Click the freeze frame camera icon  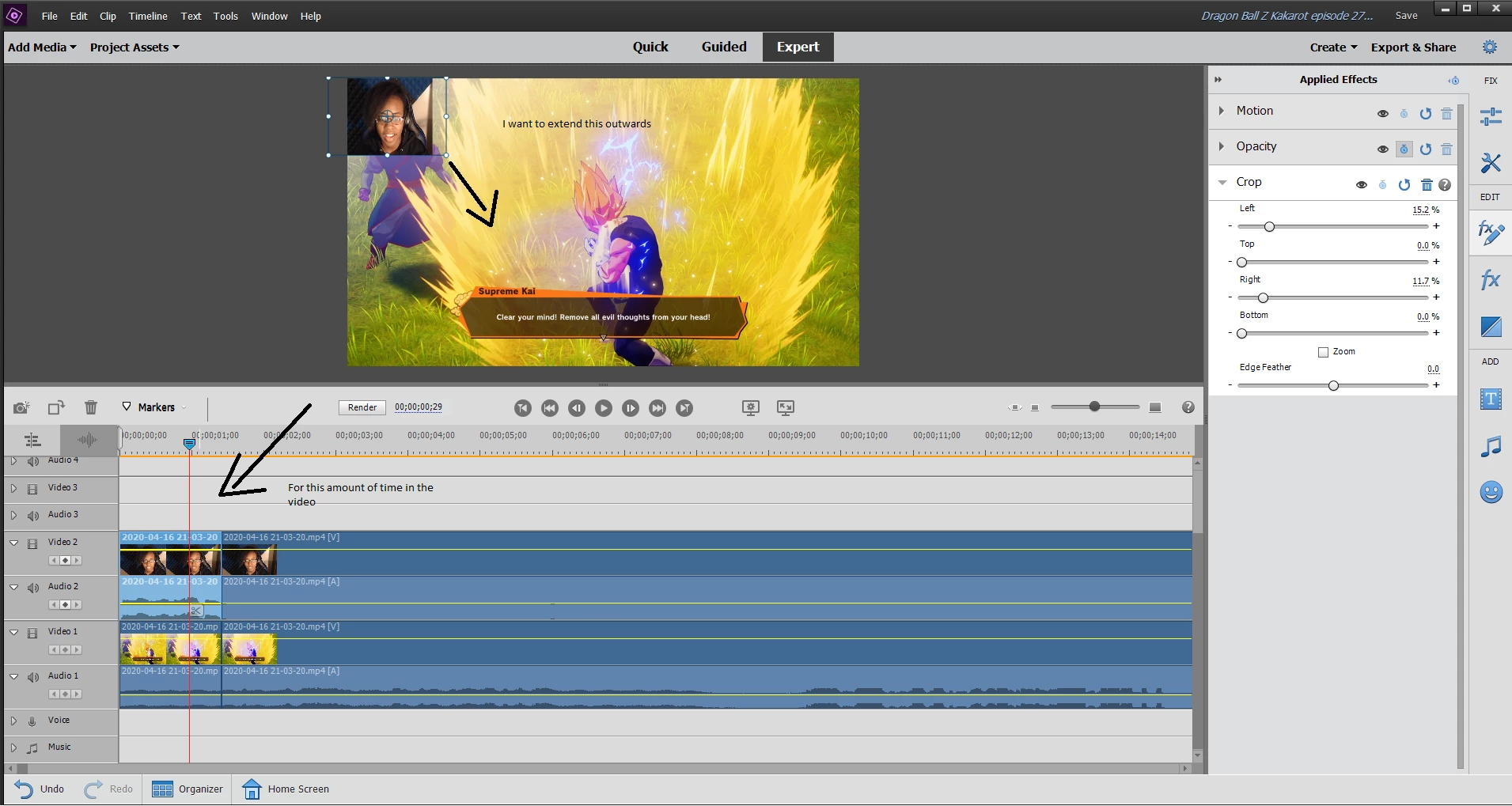21,407
